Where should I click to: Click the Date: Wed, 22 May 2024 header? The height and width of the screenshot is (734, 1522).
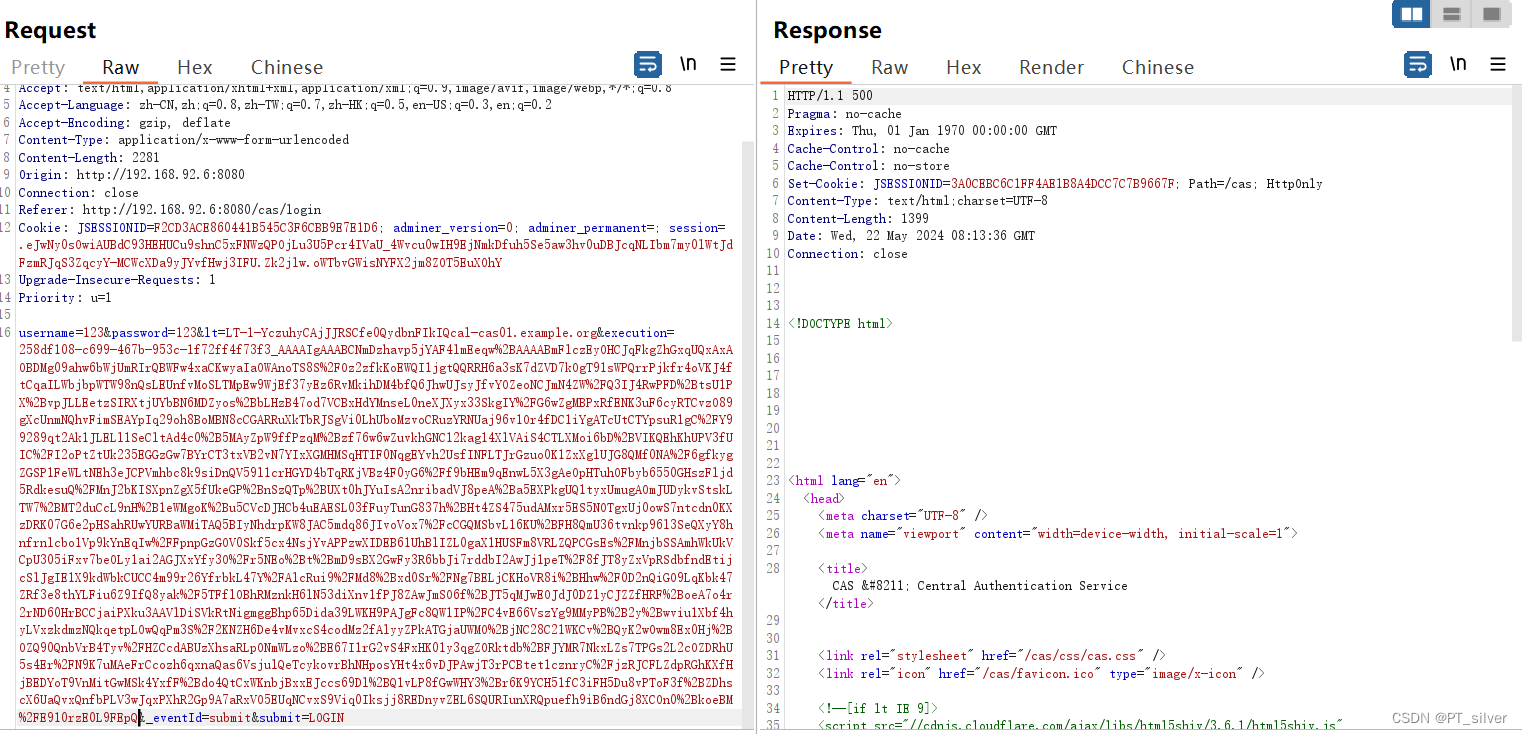[911, 236]
